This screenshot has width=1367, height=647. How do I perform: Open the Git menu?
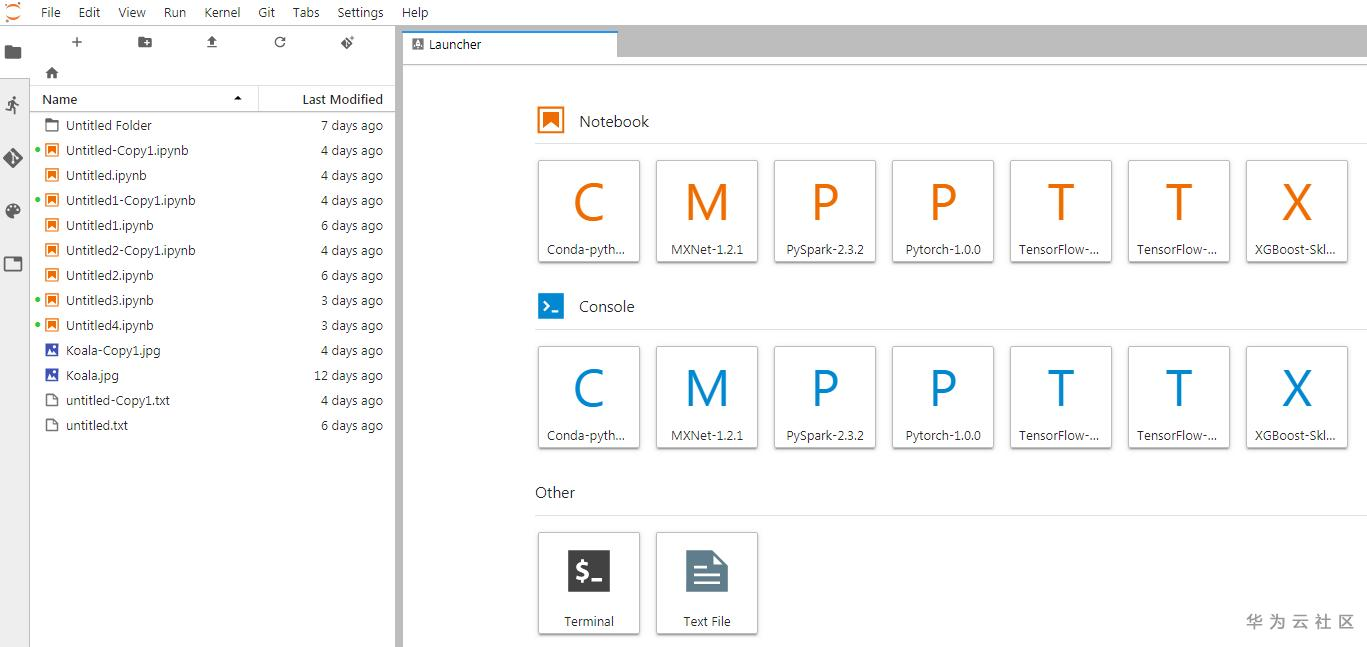267,12
